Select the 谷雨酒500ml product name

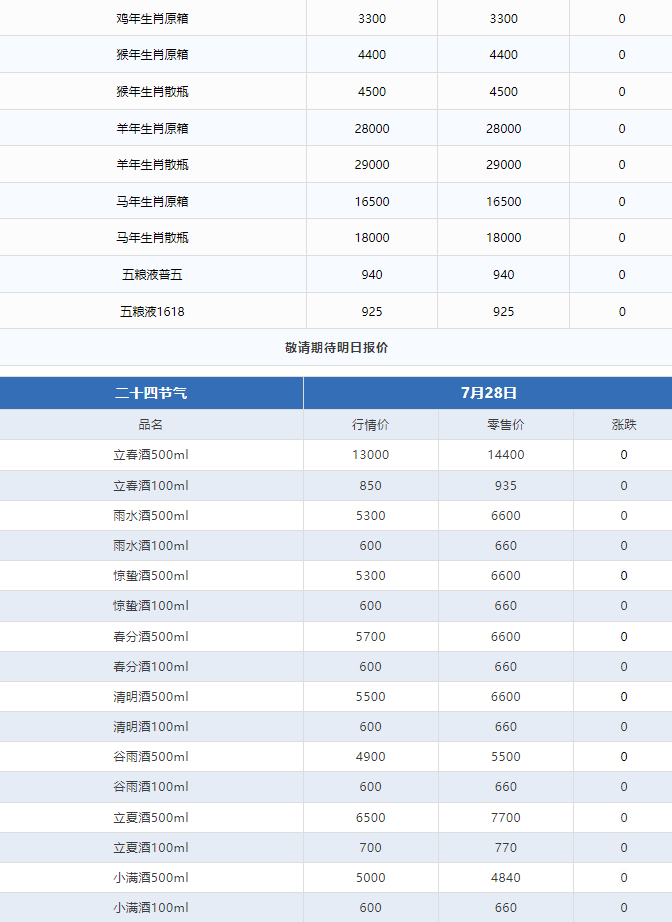coord(151,757)
